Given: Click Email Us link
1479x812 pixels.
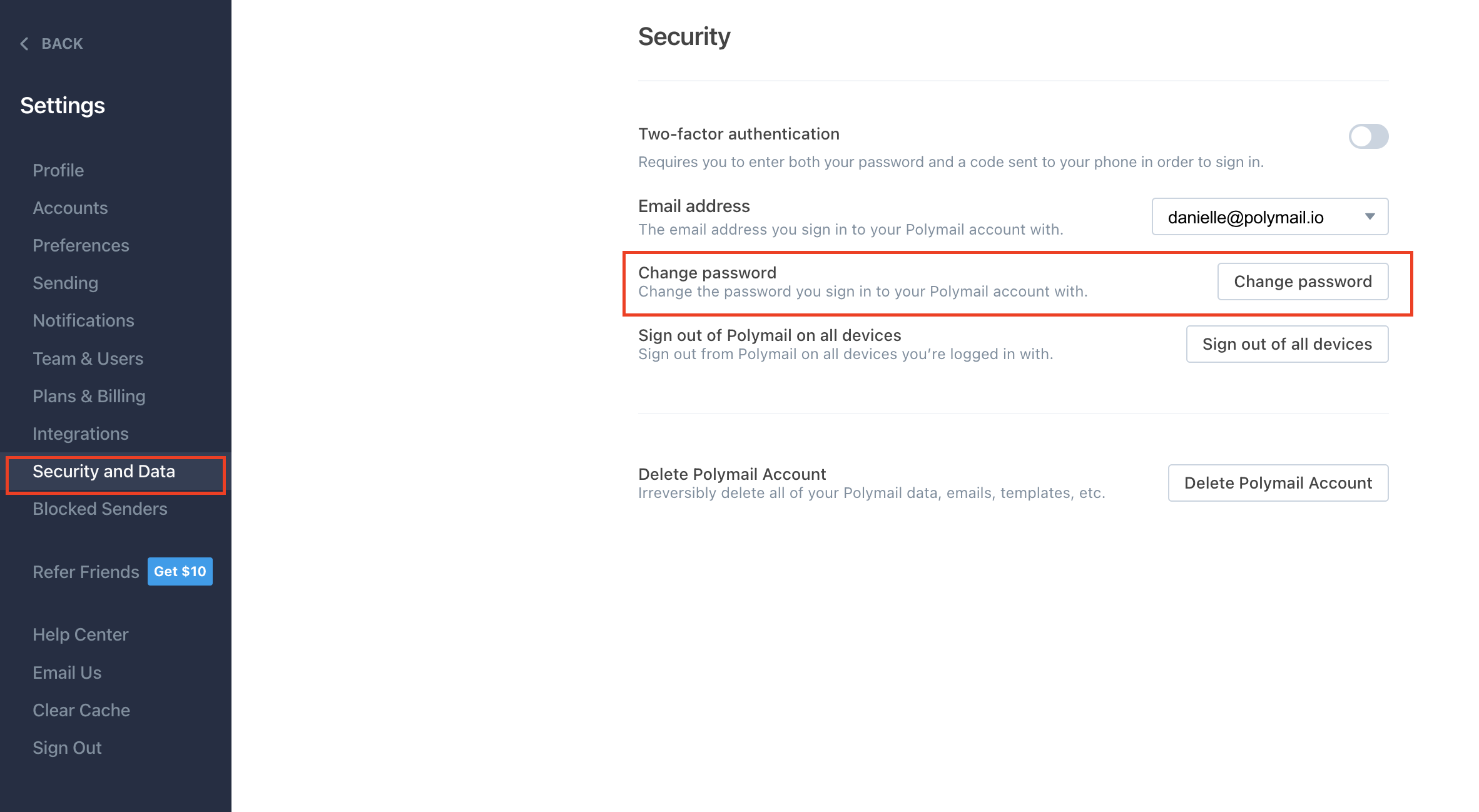Looking at the screenshot, I should click(67, 672).
